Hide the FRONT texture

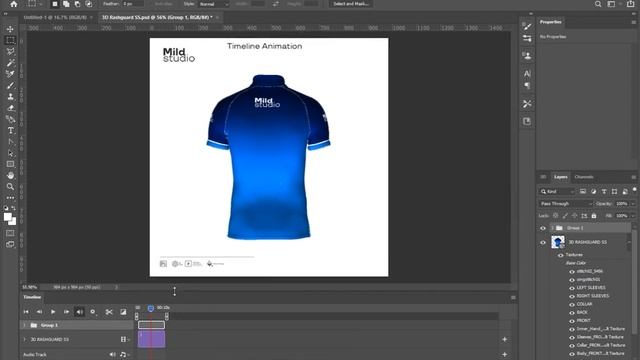click(572, 321)
